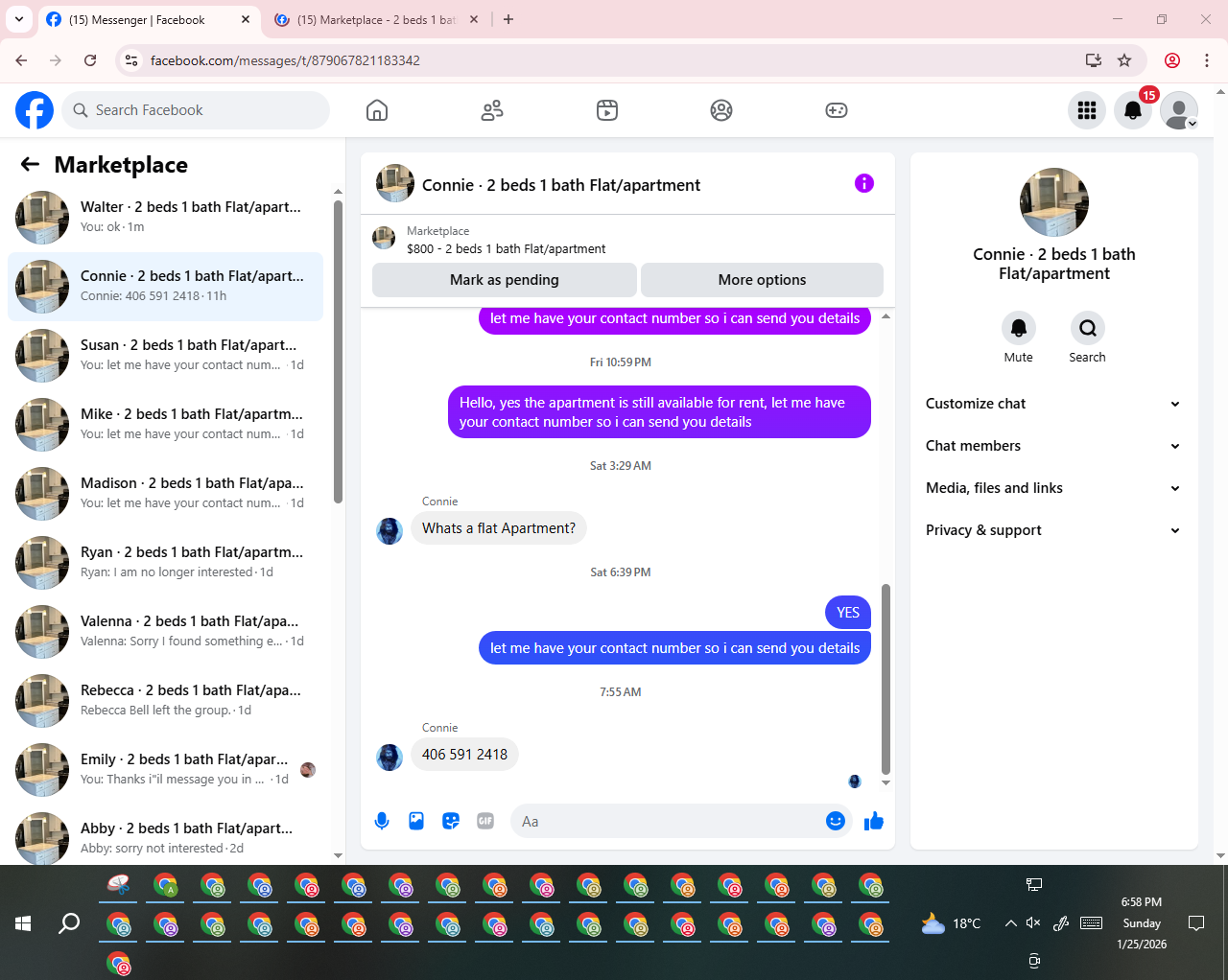Open Windows Start menu

[x=23, y=923]
